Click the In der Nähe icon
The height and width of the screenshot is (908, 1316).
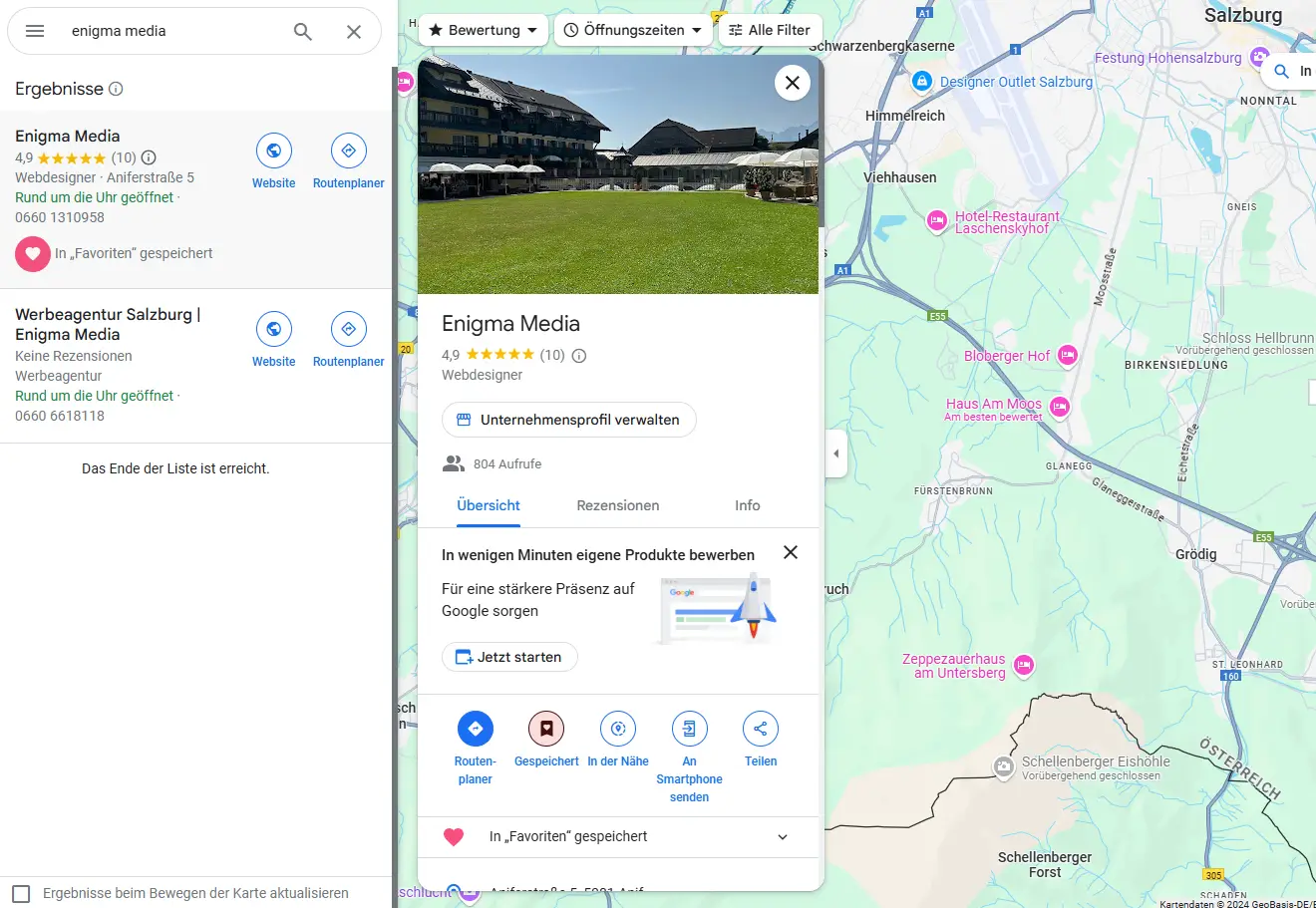tap(618, 729)
